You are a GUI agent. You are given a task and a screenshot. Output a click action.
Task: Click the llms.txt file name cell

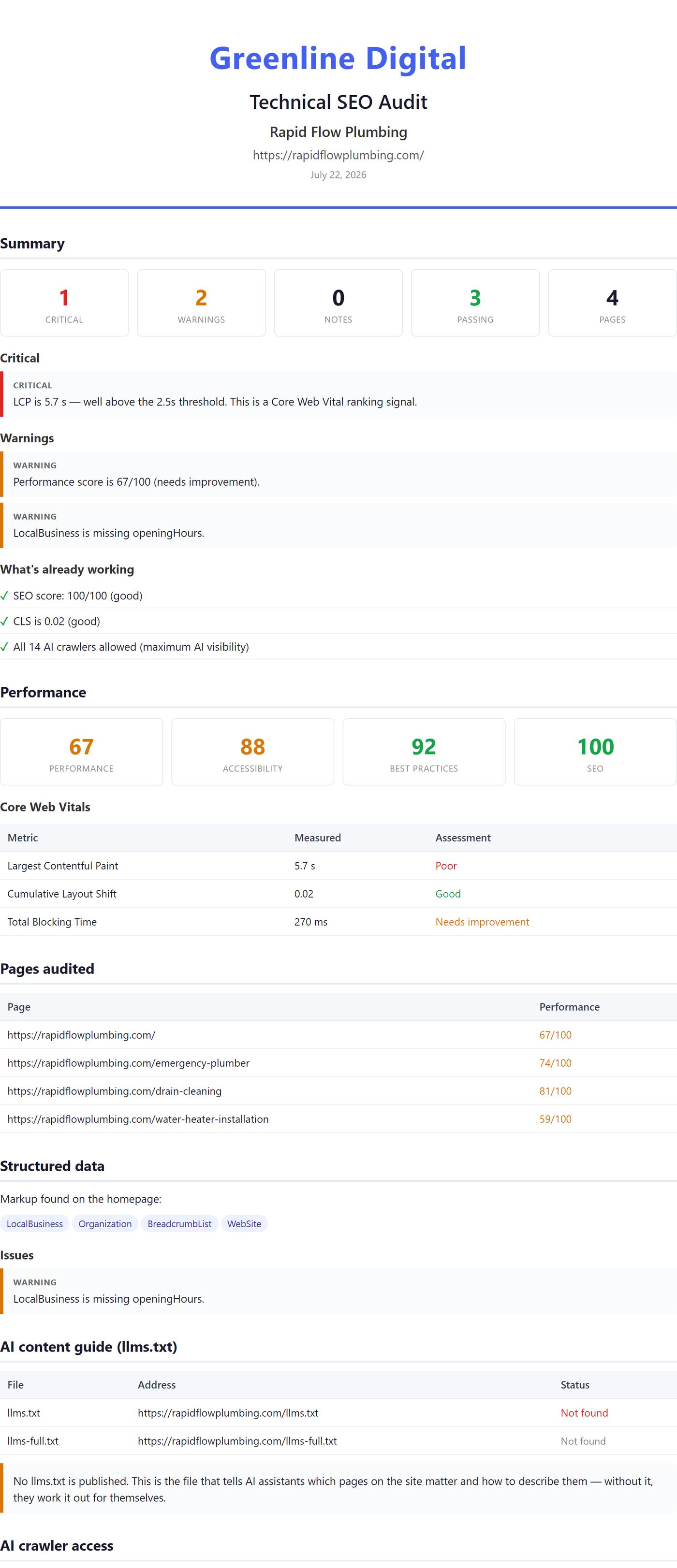[24, 1413]
